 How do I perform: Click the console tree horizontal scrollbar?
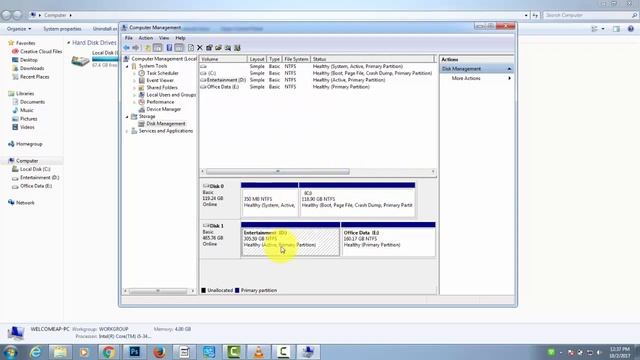[159, 291]
